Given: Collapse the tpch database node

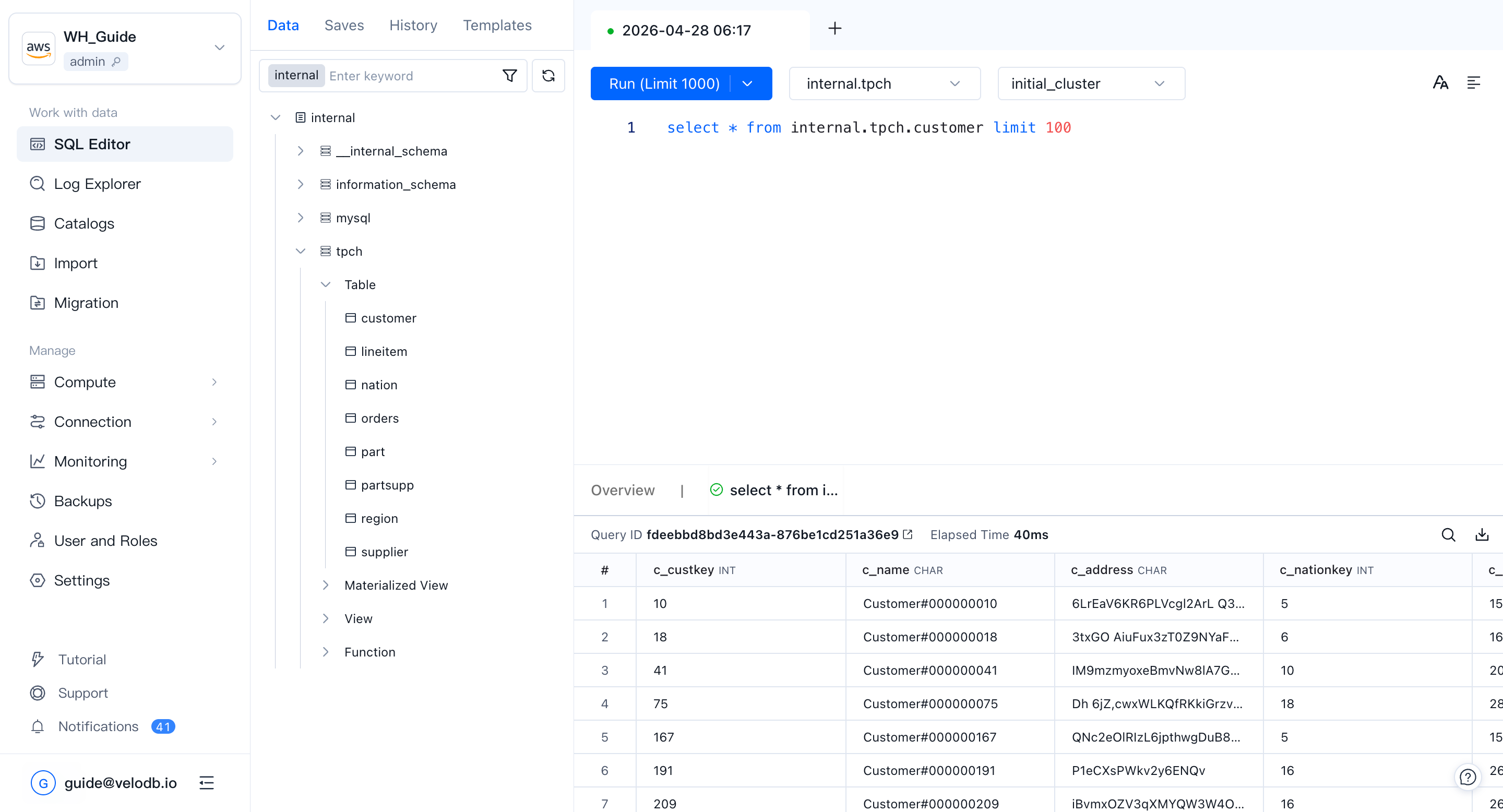Looking at the screenshot, I should (x=301, y=251).
